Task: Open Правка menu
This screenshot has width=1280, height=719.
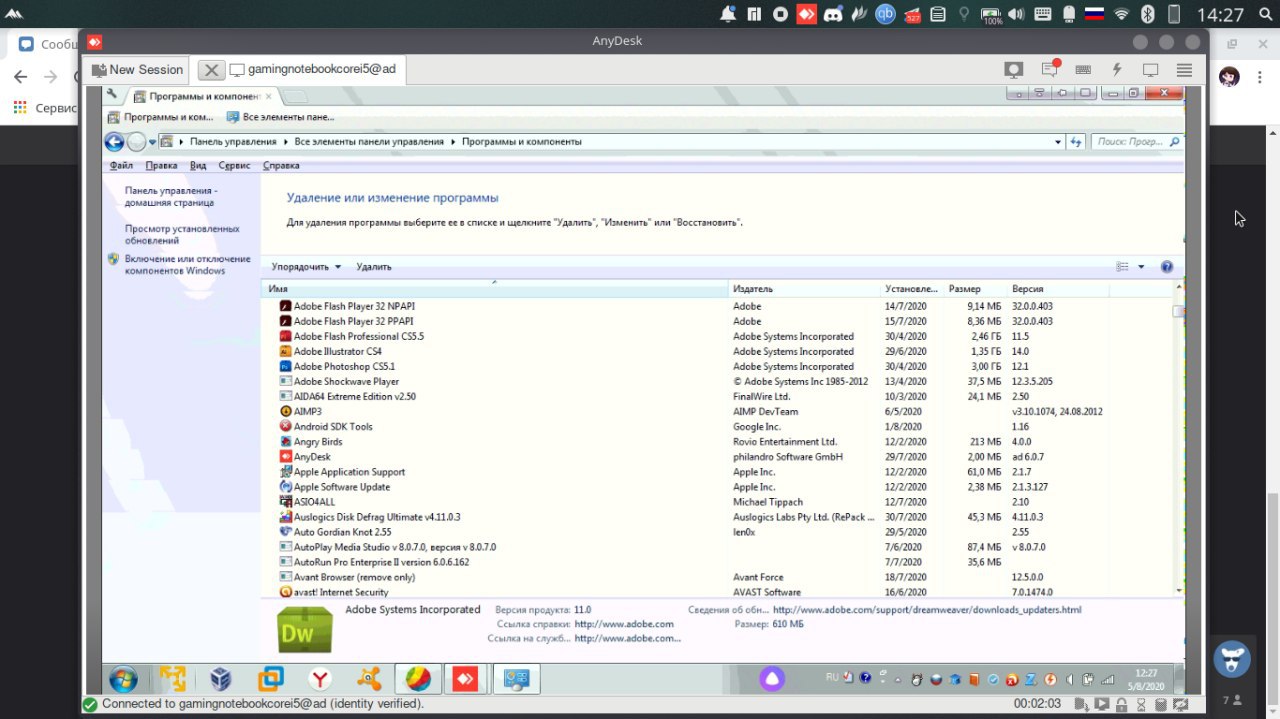Action: tap(161, 166)
